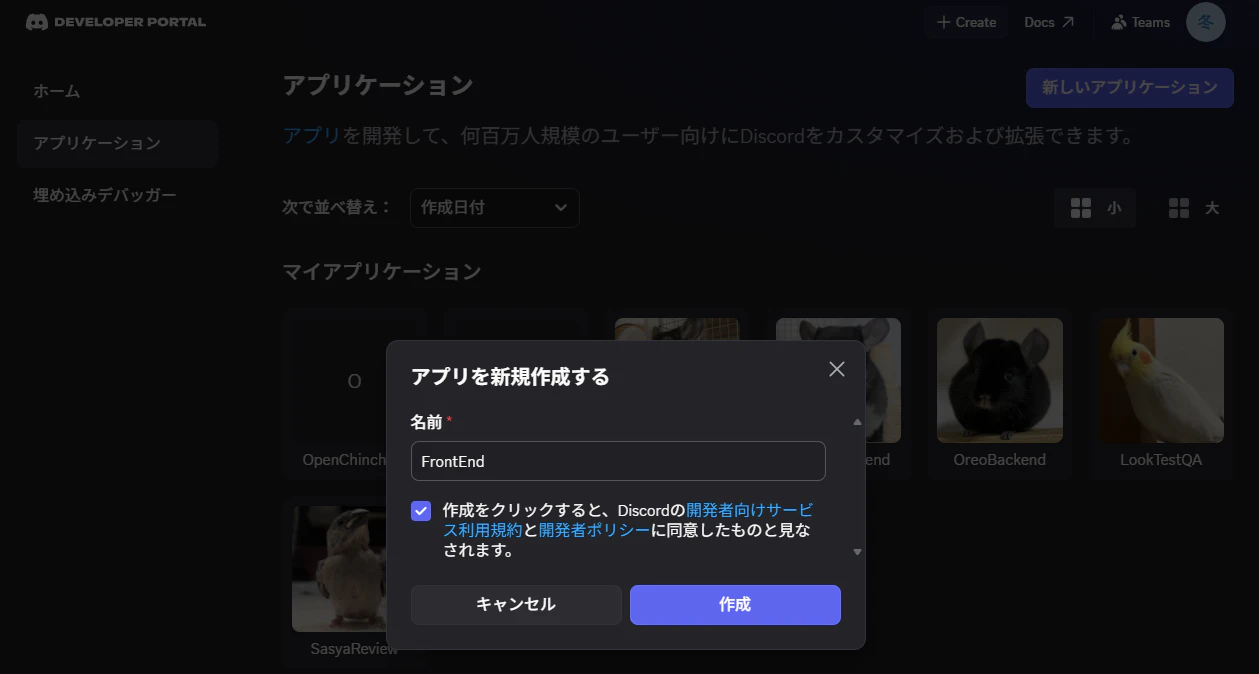Select the large grid view icon

[1179, 208]
